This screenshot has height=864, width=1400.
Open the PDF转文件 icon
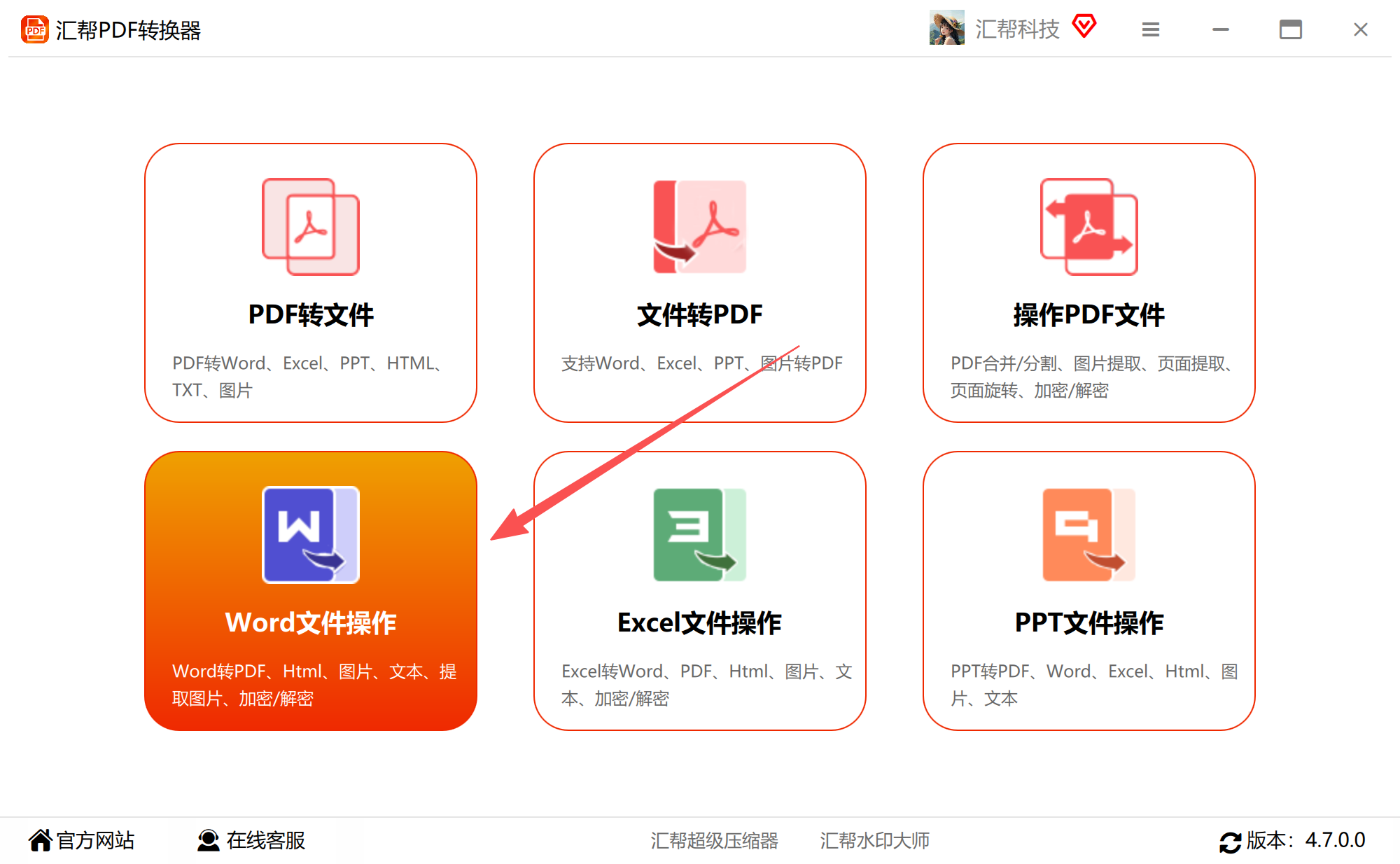click(x=311, y=227)
